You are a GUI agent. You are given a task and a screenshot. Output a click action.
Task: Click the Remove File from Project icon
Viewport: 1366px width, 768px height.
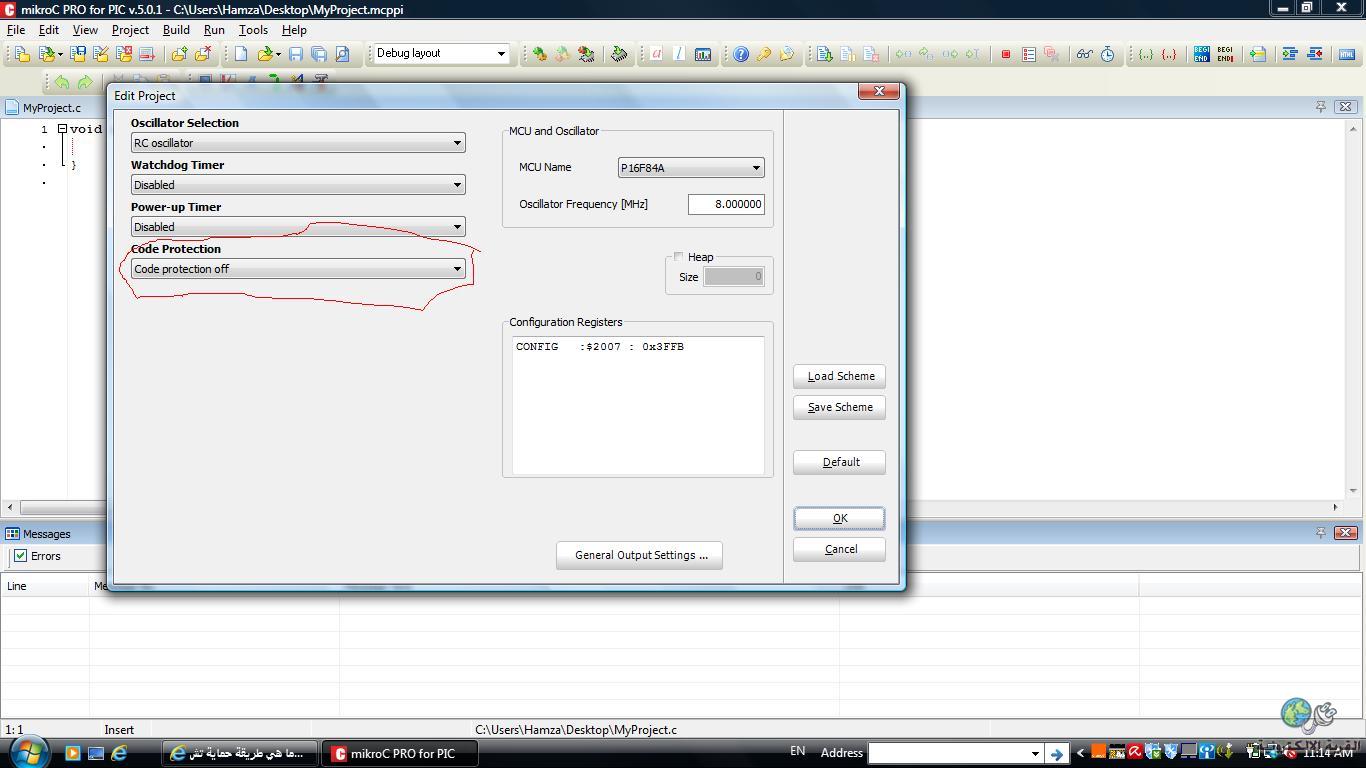point(203,54)
